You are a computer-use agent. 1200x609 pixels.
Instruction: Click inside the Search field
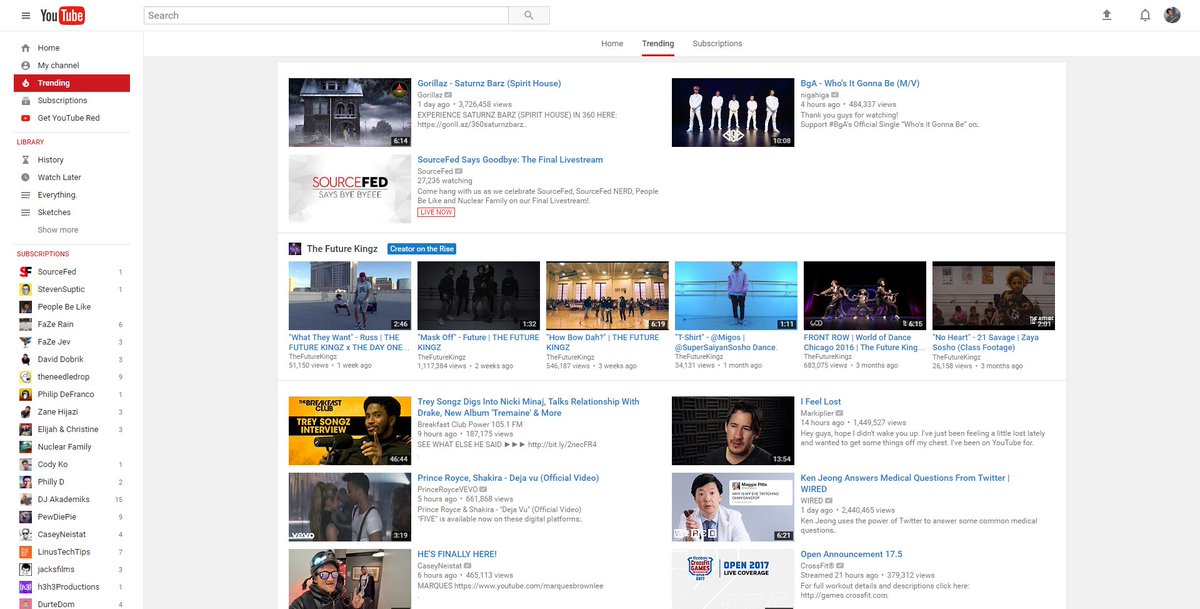point(326,15)
